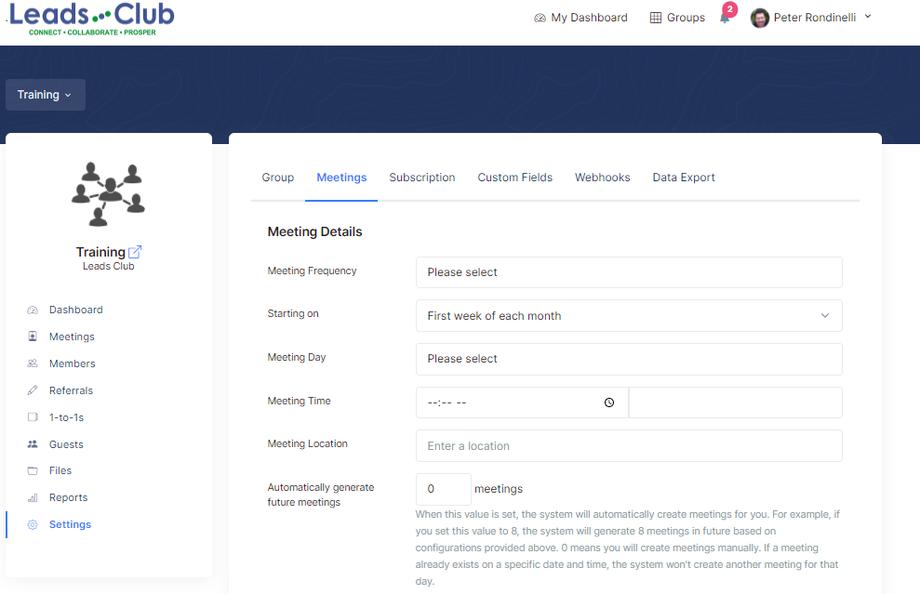Open My Dashboard link
The image size is (920, 594).
pos(589,18)
